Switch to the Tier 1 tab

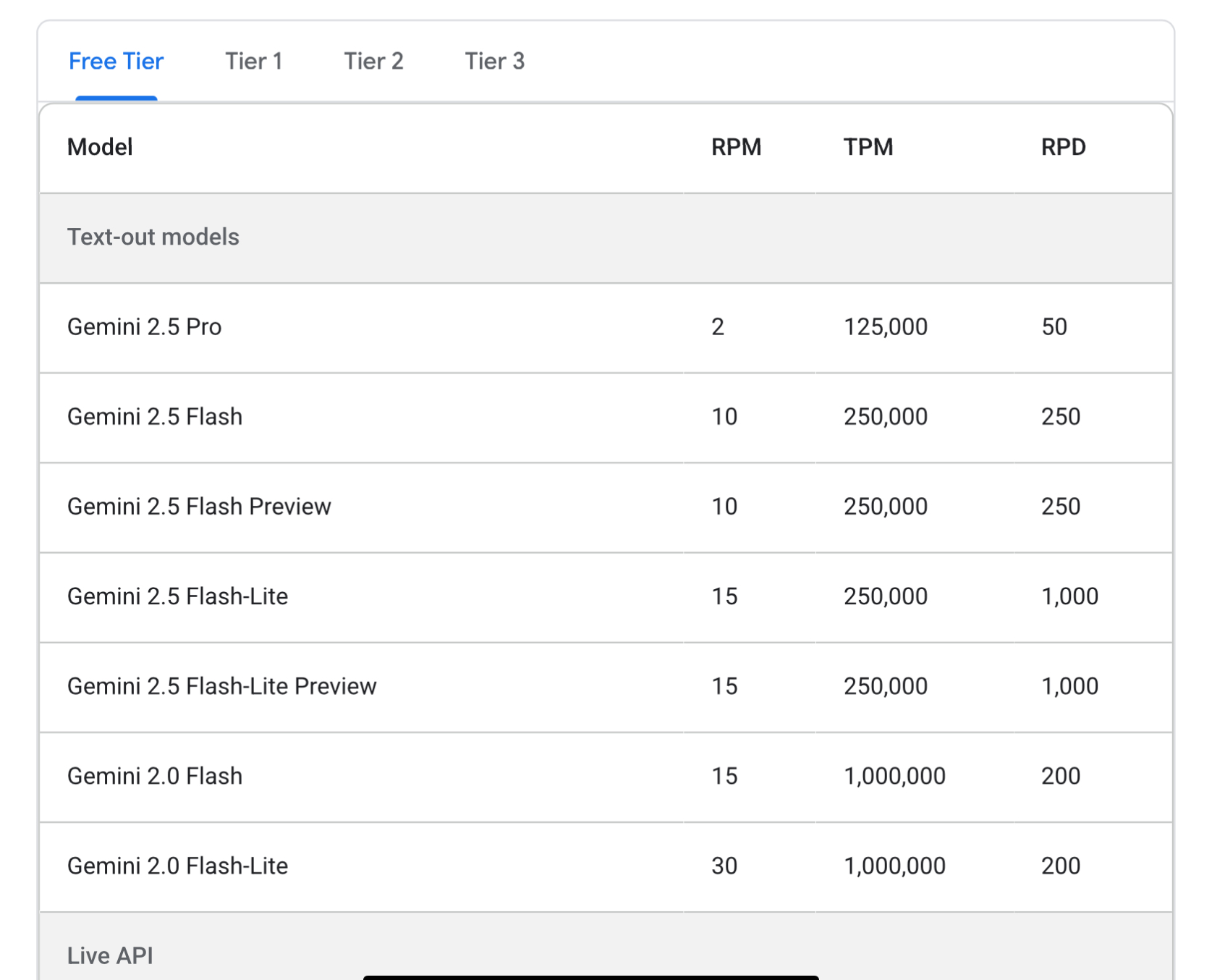point(253,62)
